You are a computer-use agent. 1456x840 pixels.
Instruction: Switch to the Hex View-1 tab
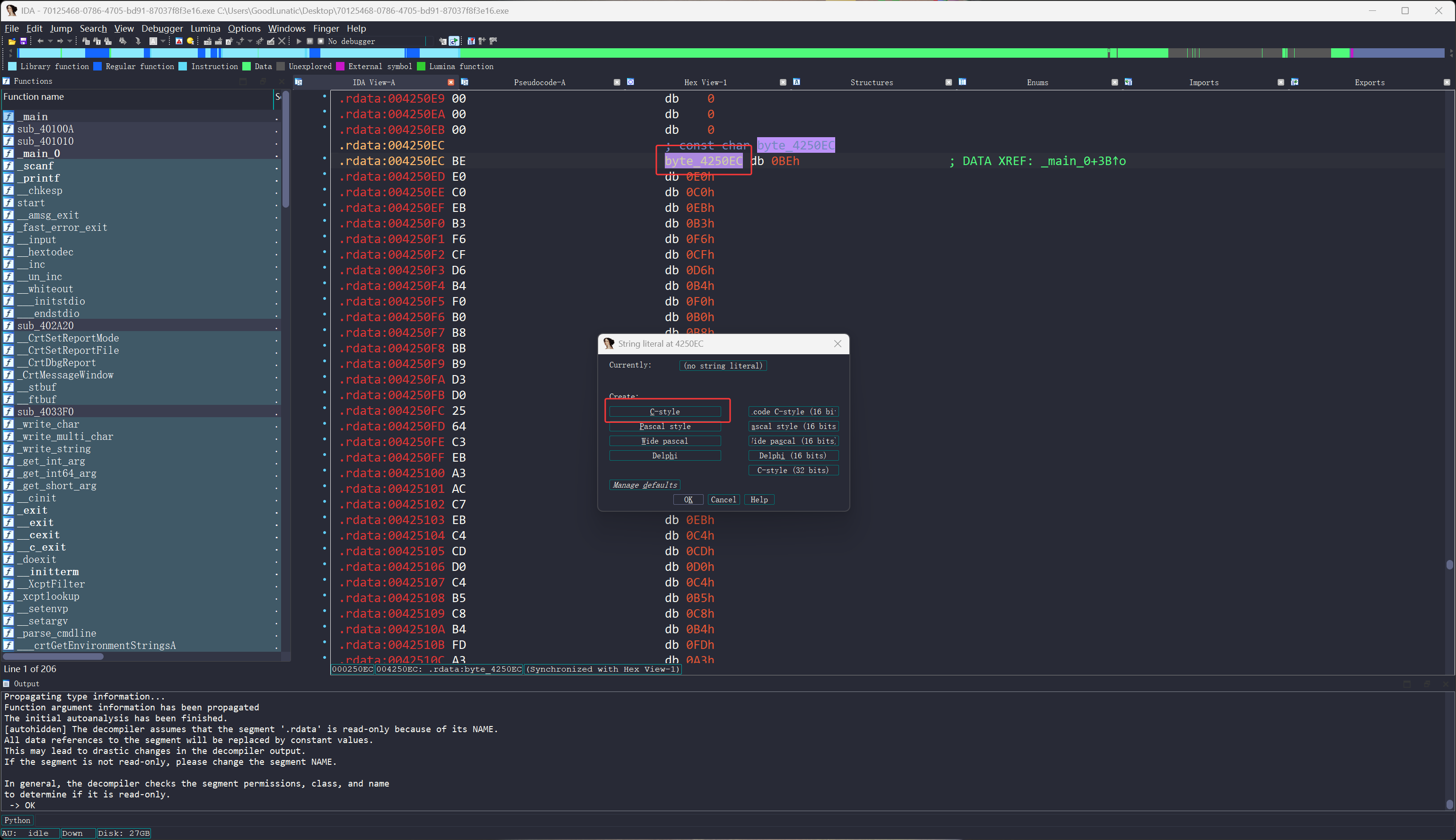point(705,82)
